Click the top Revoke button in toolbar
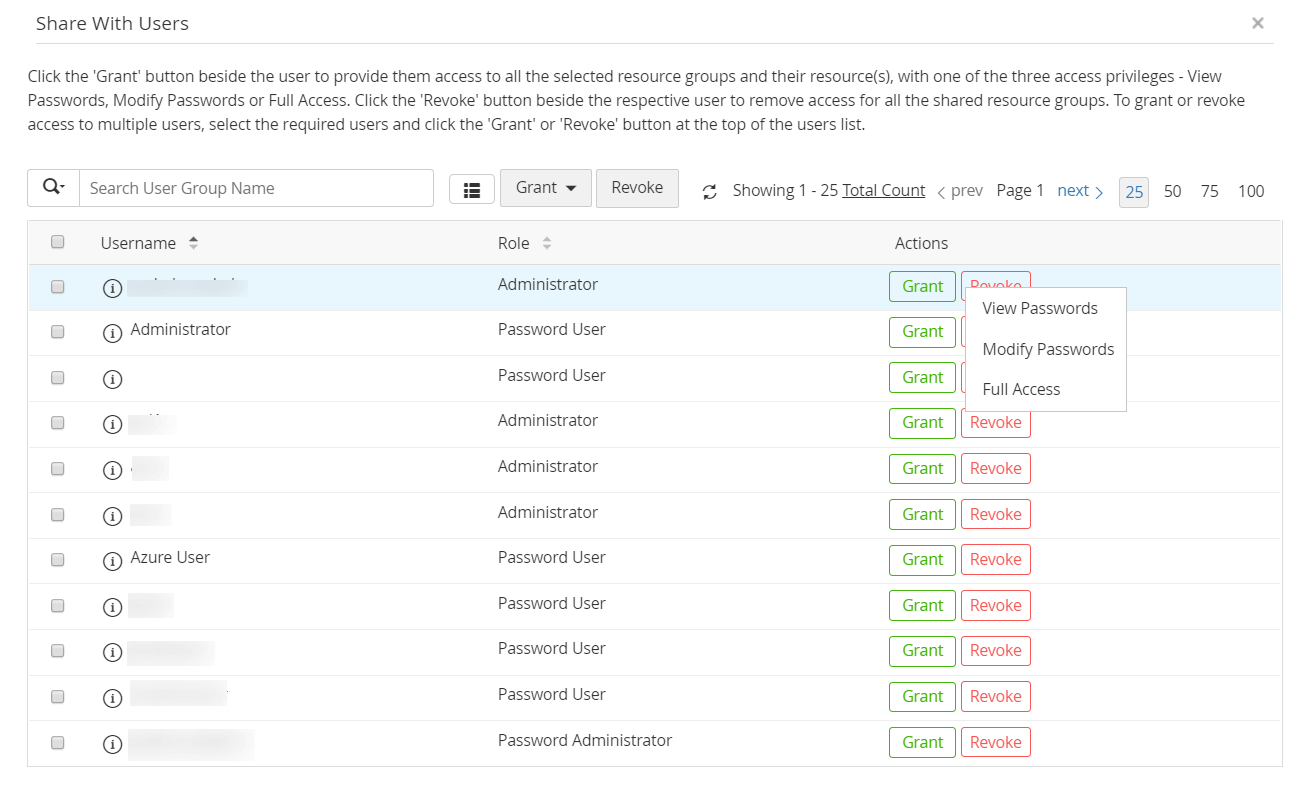This screenshot has width=1307, height=794. coord(637,188)
